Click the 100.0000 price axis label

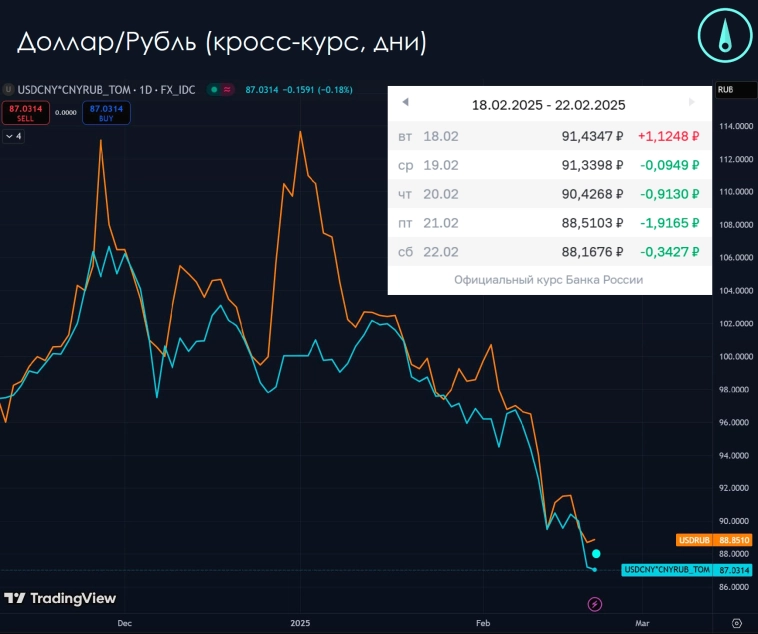[x=736, y=356]
